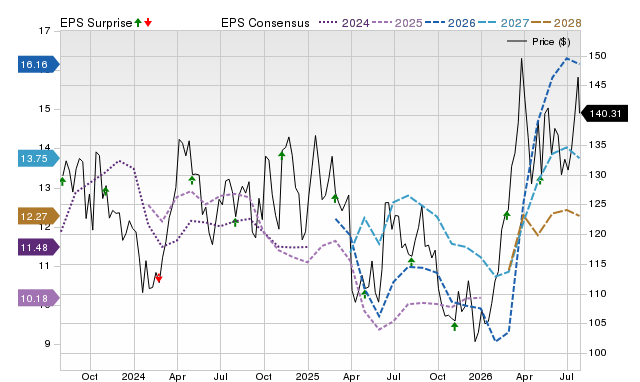Toggle the Price ($) line legend entry
This screenshot has height=382, width=640.
point(539,42)
